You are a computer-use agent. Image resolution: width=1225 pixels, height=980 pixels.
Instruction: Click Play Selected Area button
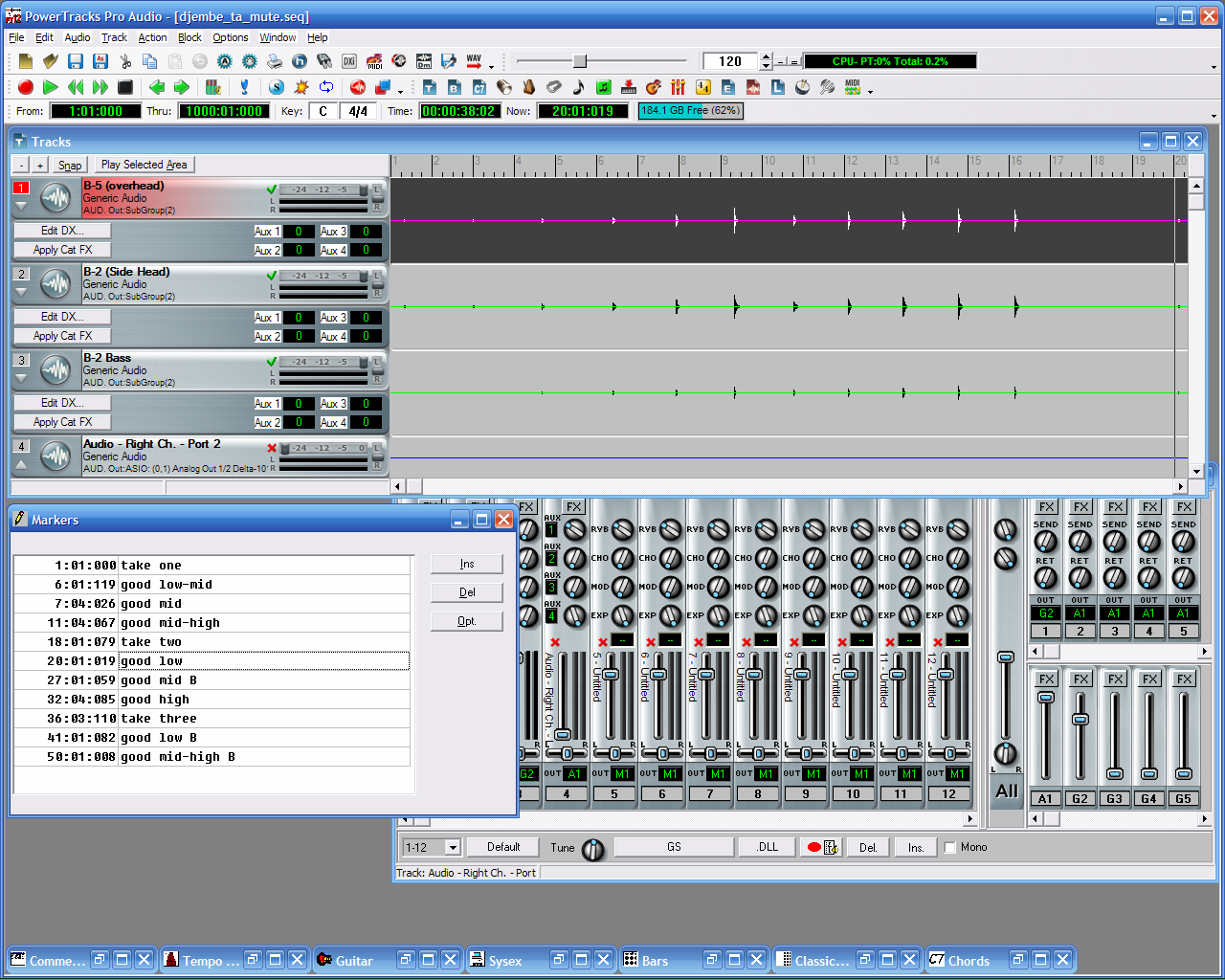(x=144, y=165)
